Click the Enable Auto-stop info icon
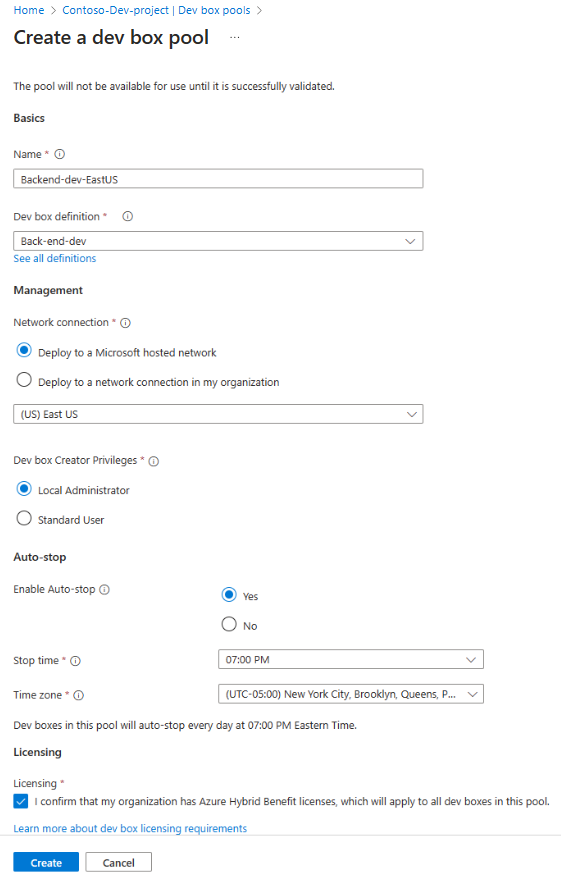Image resolution: width=561 pixels, height=883 pixels. tap(105, 589)
